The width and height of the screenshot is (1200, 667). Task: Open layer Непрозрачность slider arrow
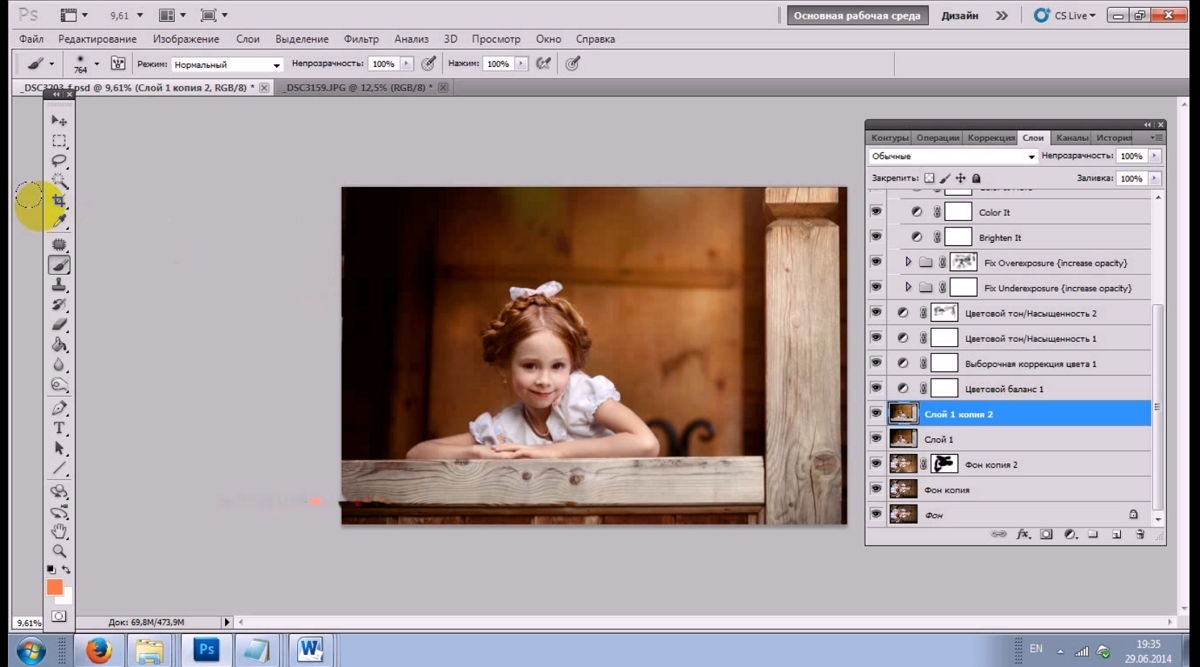(1156, 156)
